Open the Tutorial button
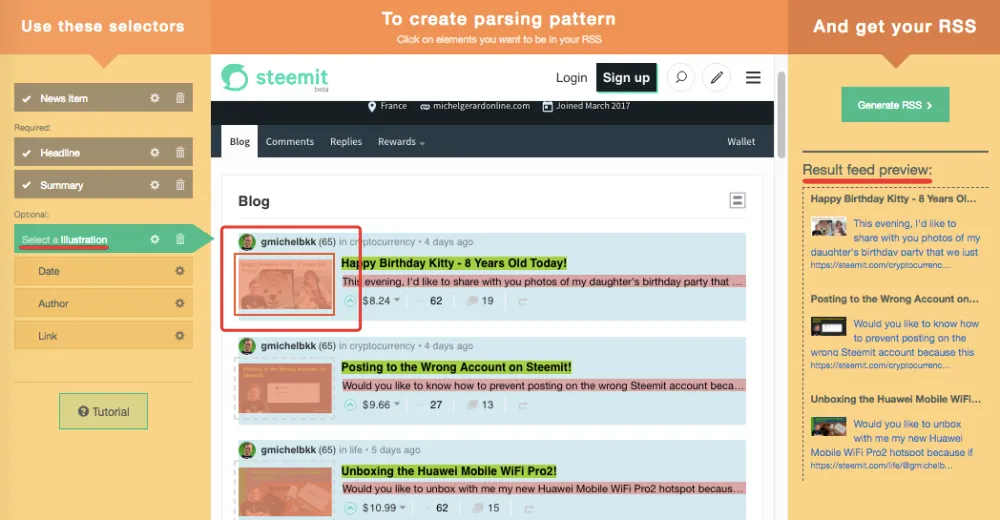The image size is (1000, 520). click(x=103, y=412)
